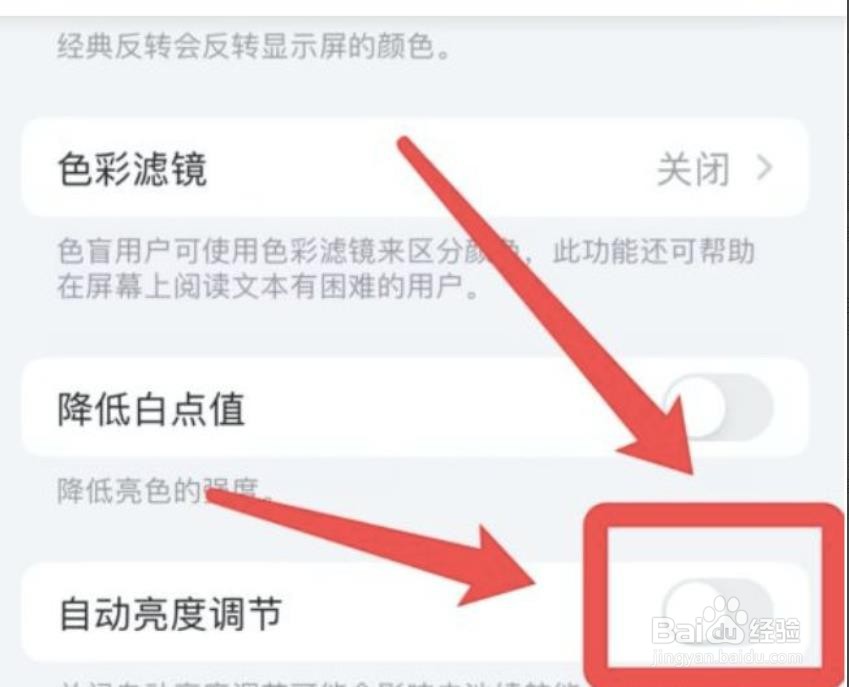Tap the partially visible description below 自动亮度调节
The image size is (849, 687).
point(319,682)
